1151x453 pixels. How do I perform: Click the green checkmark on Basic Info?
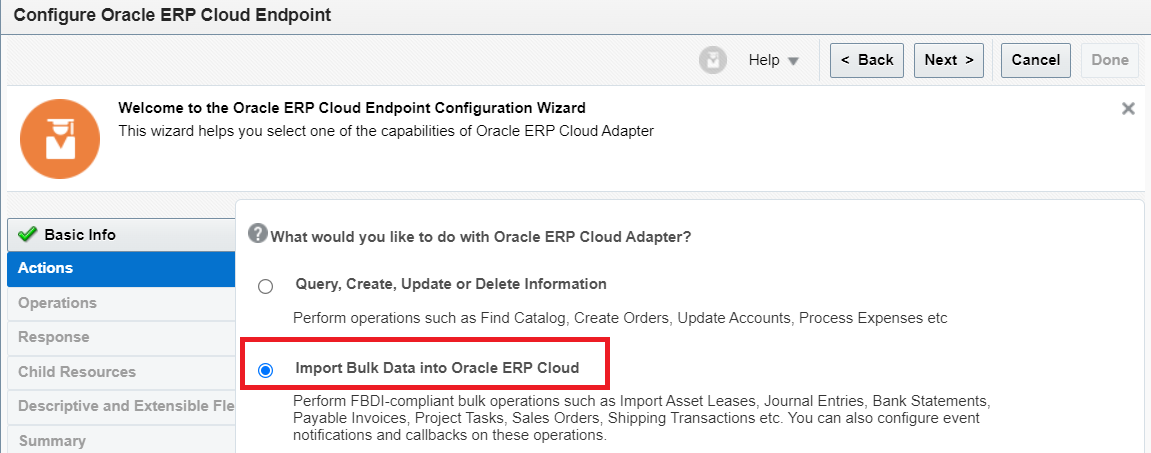pyautogui.click(x=28, y=234)
